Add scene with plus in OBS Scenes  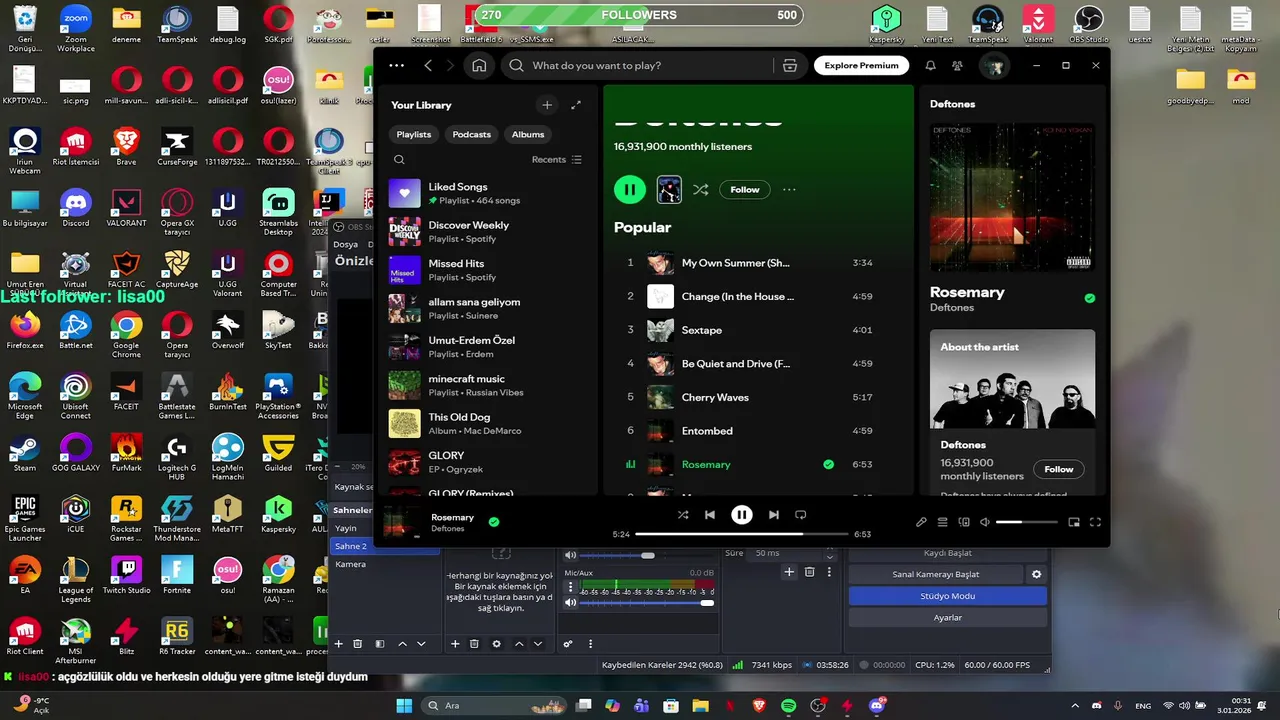[x=338, y=644]
